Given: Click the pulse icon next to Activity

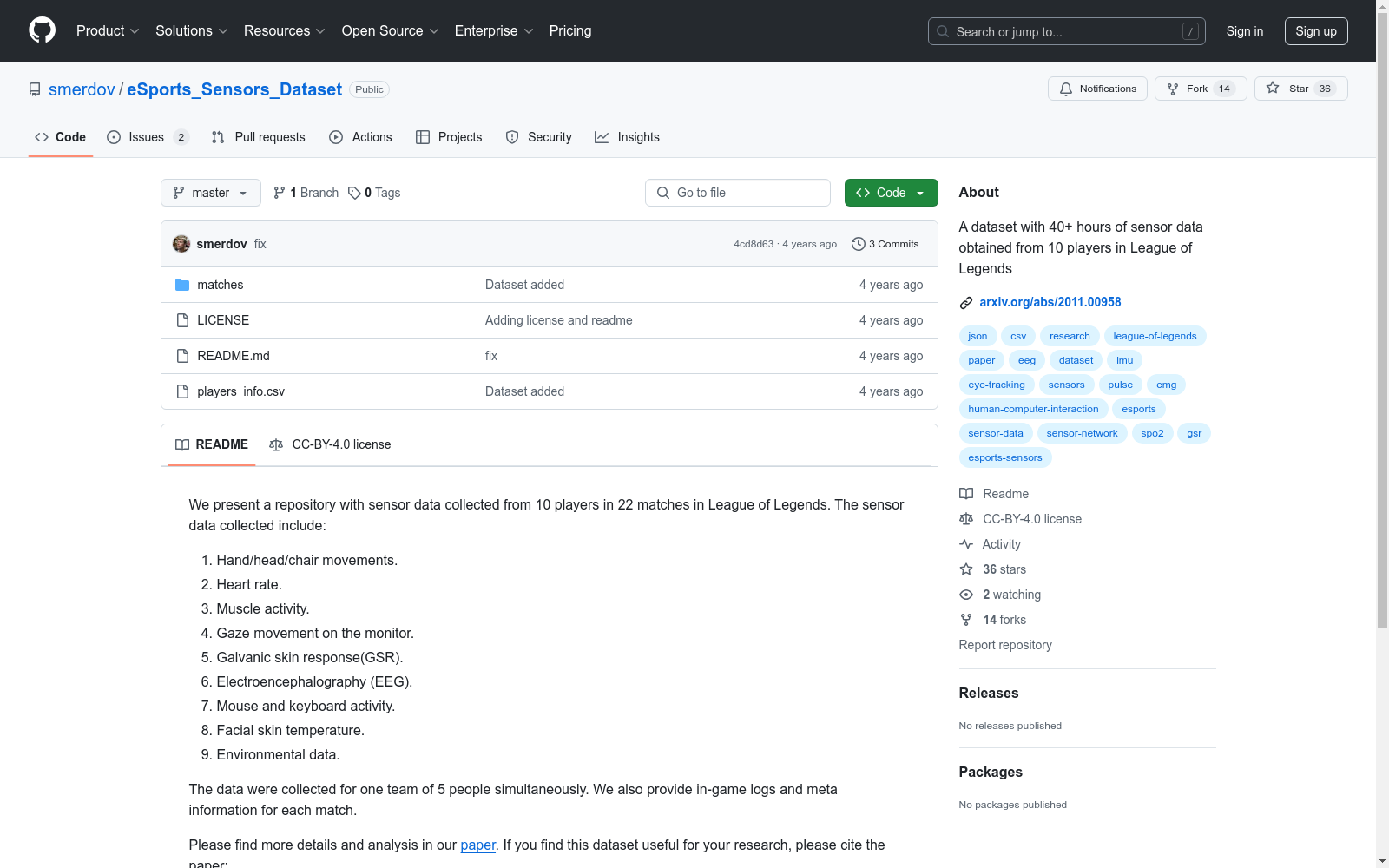Looking at the screenshot, I should click(966, 544).
